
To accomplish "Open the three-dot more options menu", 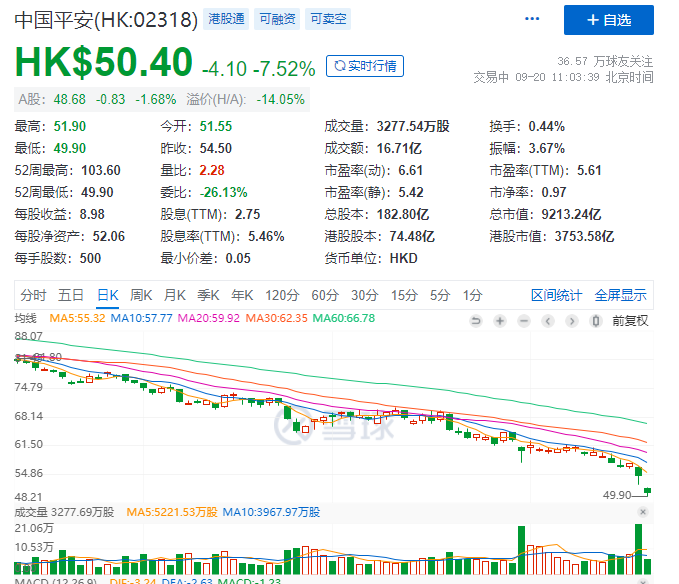I will pyautogui.click(x=533, y=19).
